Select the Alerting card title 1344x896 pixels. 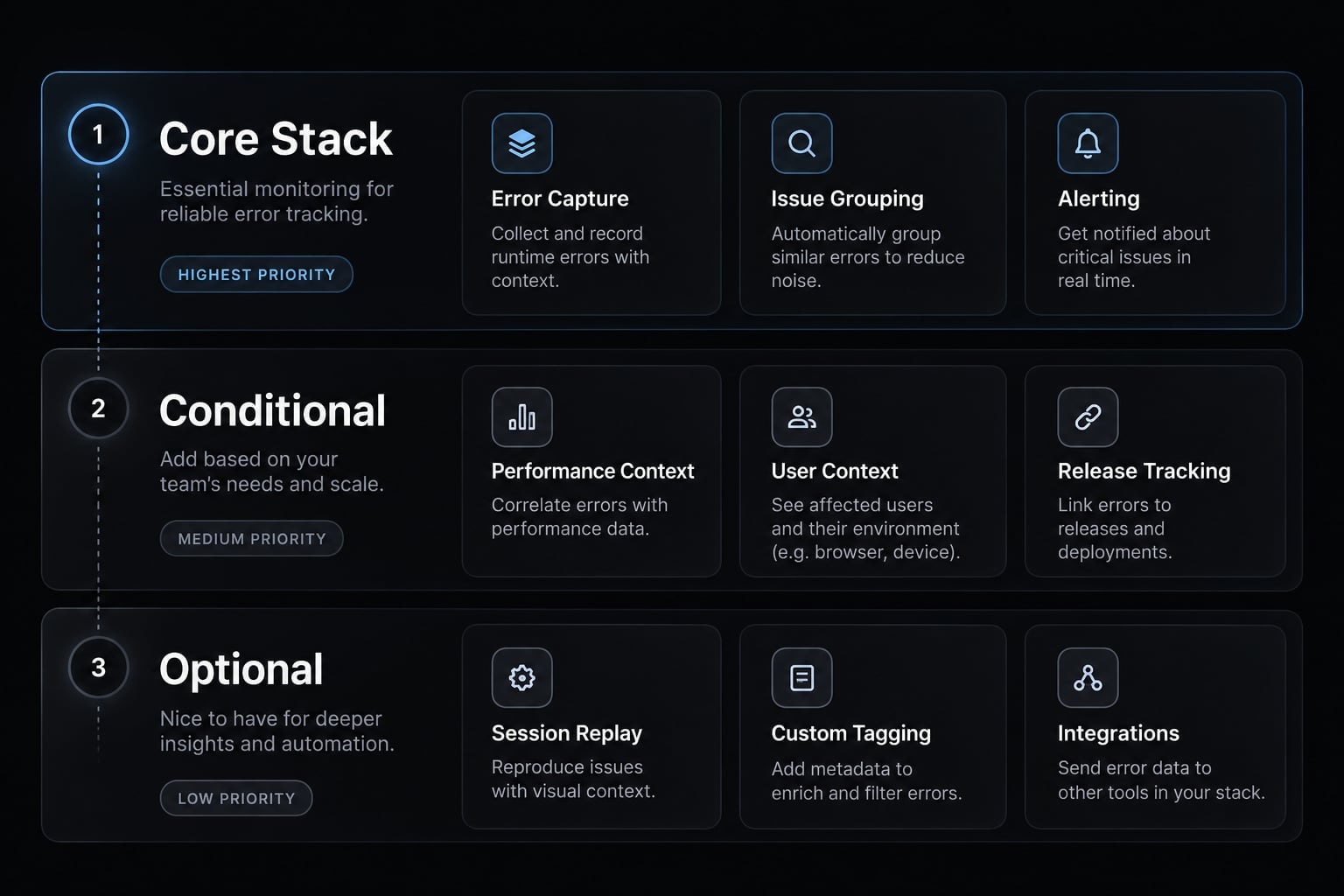[x=1099, y=199]
